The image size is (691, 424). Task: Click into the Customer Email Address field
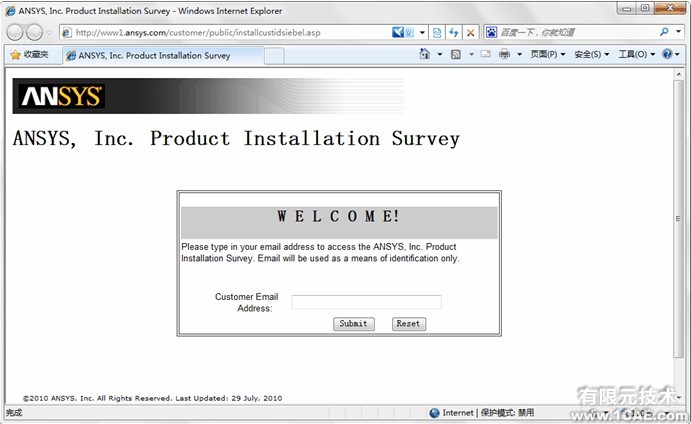(x=366, y=302)
